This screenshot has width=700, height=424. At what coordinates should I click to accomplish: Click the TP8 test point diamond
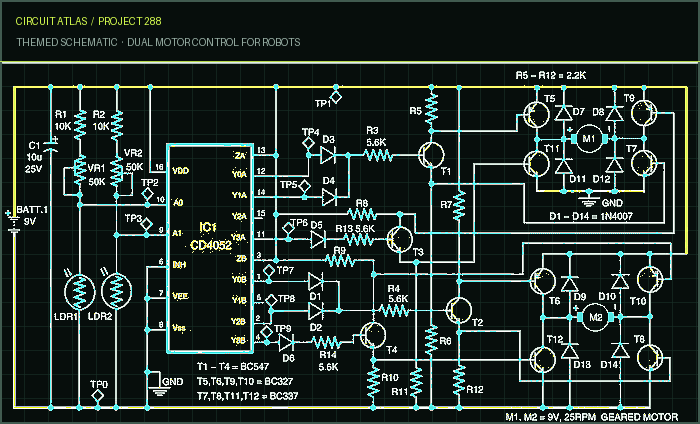(271, 300)
